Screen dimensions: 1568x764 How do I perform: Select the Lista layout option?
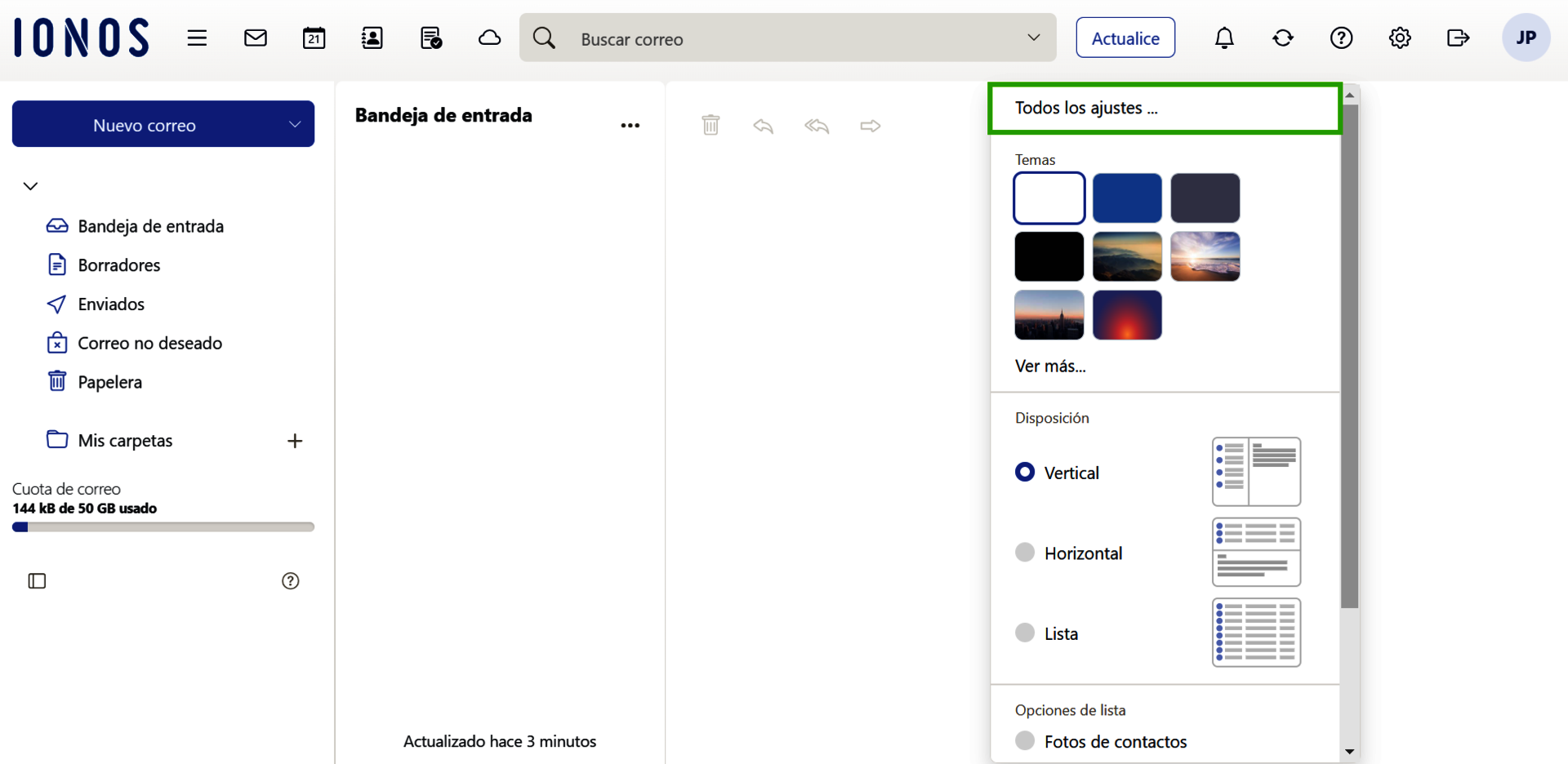tap(1025, 633)
